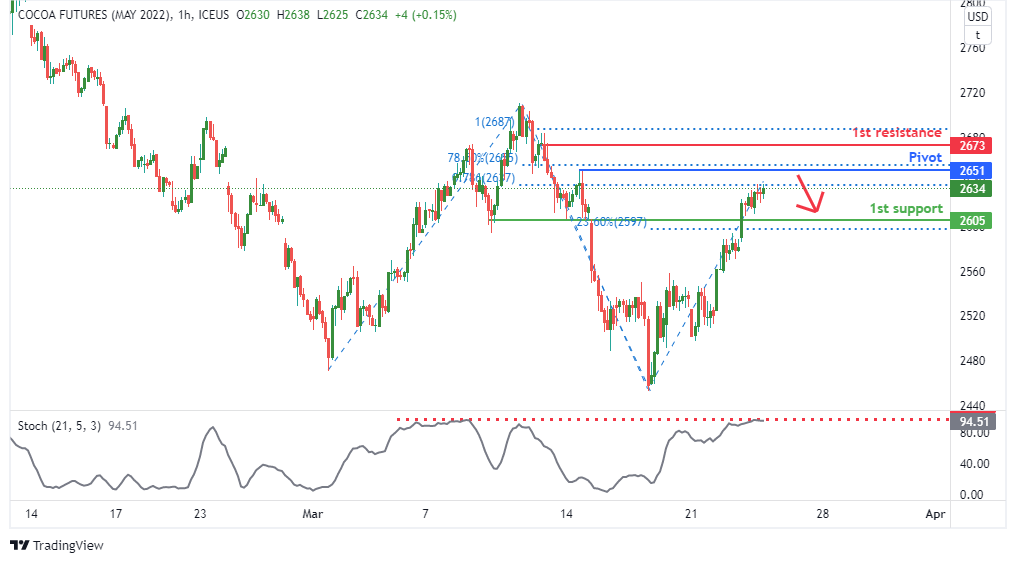The image size is (1016, 563).
Task: Click the red 2673 price label
Action: click(x=972, y=146)
